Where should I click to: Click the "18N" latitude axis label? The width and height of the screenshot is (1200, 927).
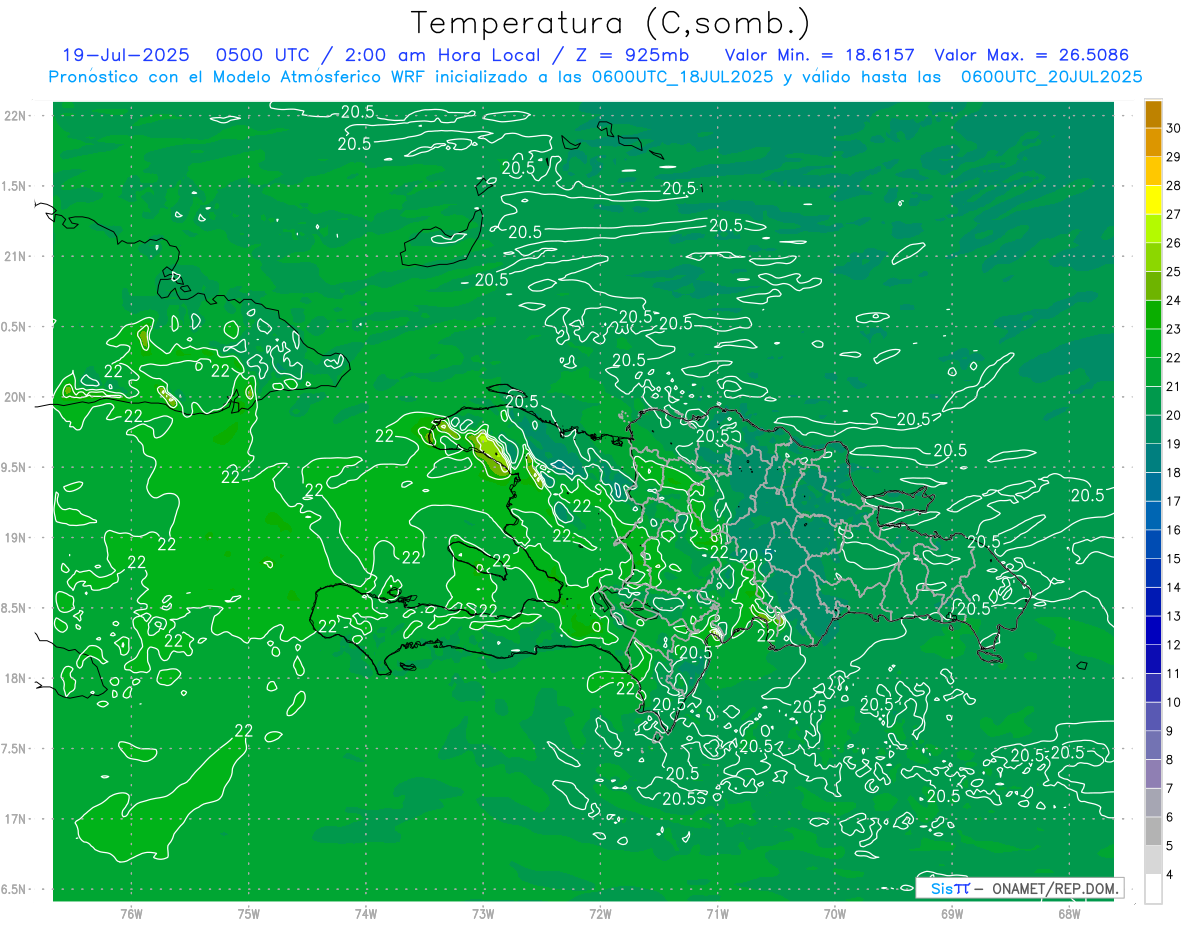16,678
